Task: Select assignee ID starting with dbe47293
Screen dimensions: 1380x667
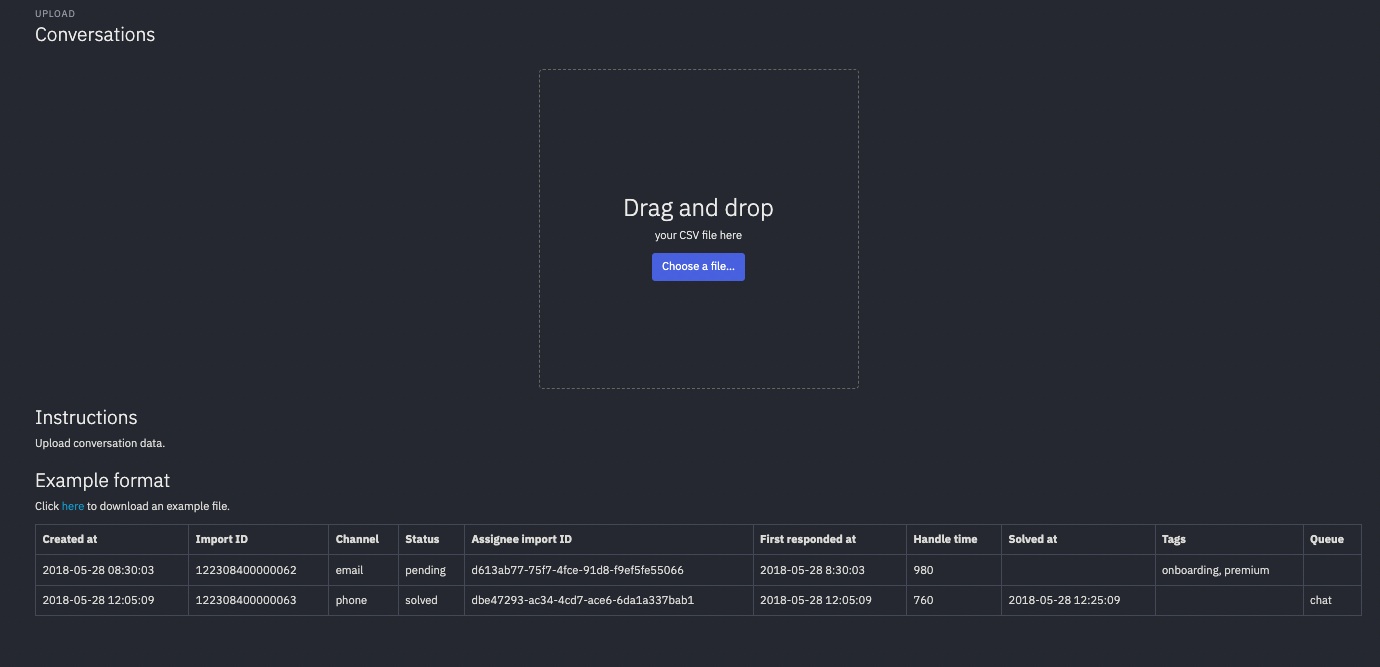Action: (609, 600)
